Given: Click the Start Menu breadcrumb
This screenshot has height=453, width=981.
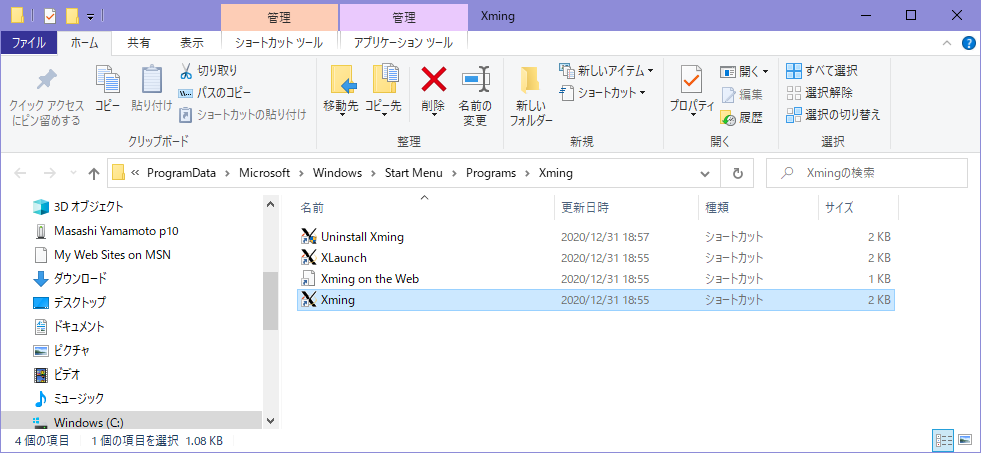Looking at the screenshot, I should (414, 173).
